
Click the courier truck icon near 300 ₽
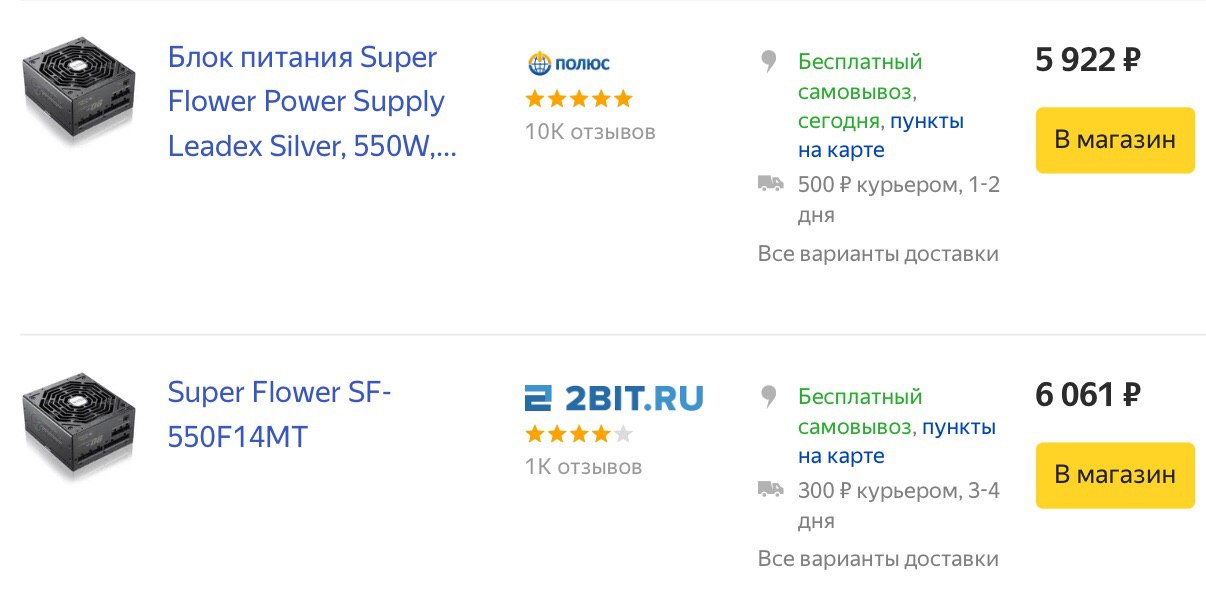point(770,489)
